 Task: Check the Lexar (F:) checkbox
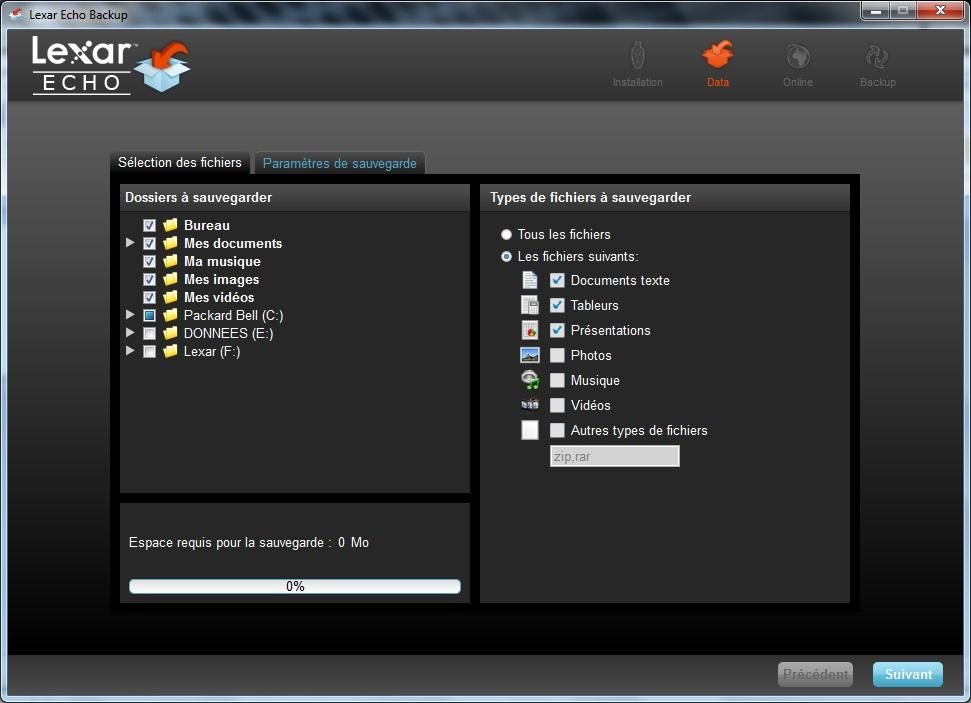tap(149, 351)
